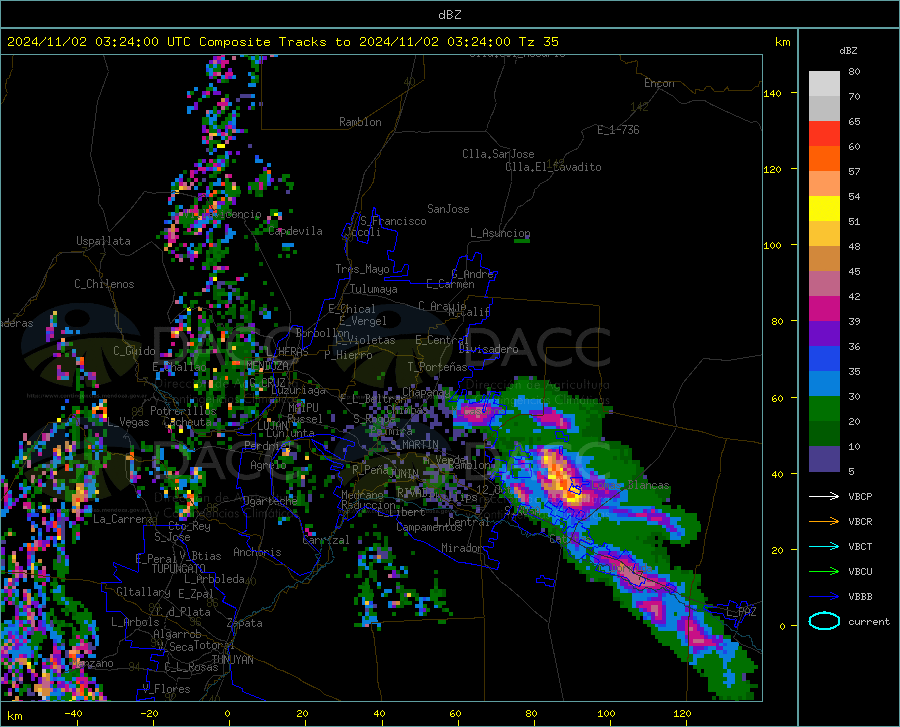This screenshot has height=727, width=900.
Task: Click the green VBCU arrow legend icon
Action: coord(824,571)
